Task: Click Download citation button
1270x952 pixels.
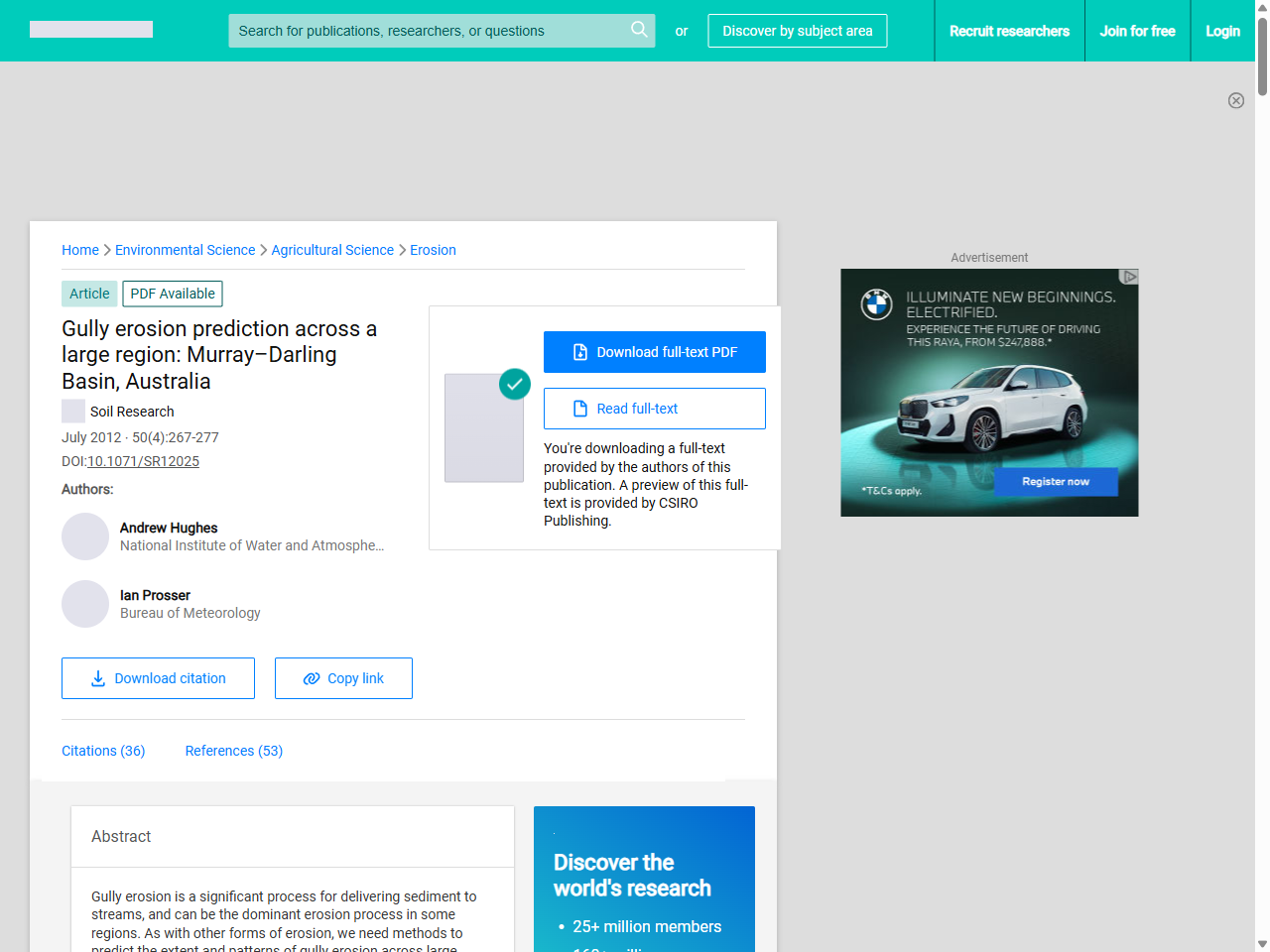Action: [158, 678]
